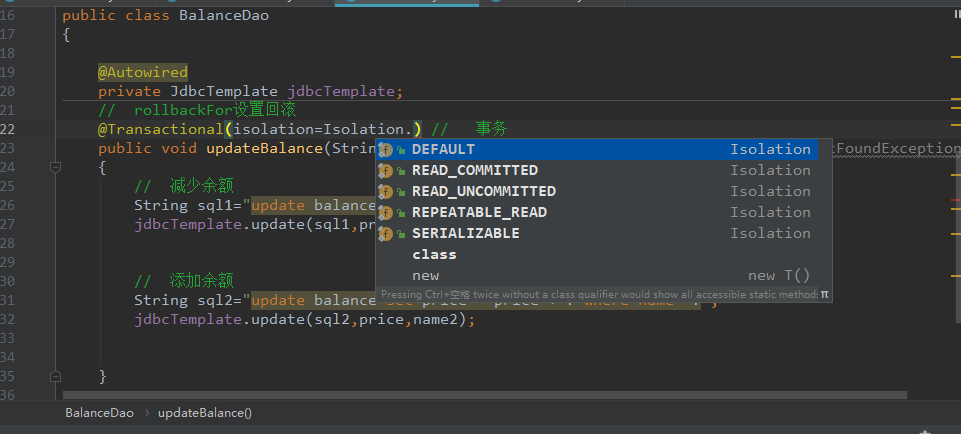Click 'public class BalanceDao' declaration
The image size is (961, 434).
(165, 15)
